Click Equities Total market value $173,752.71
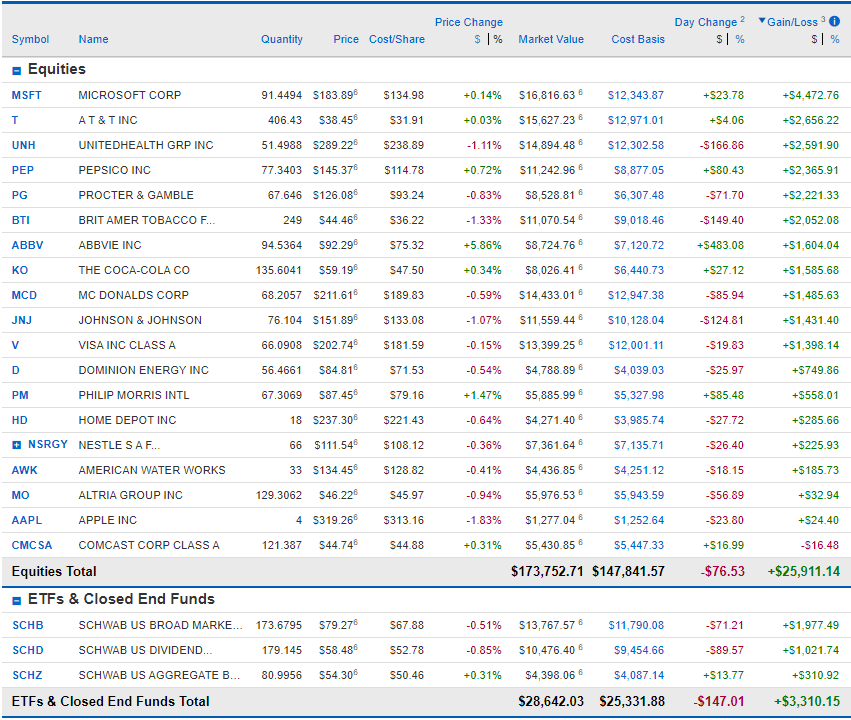The image size is (851, 720). [547, 571]
